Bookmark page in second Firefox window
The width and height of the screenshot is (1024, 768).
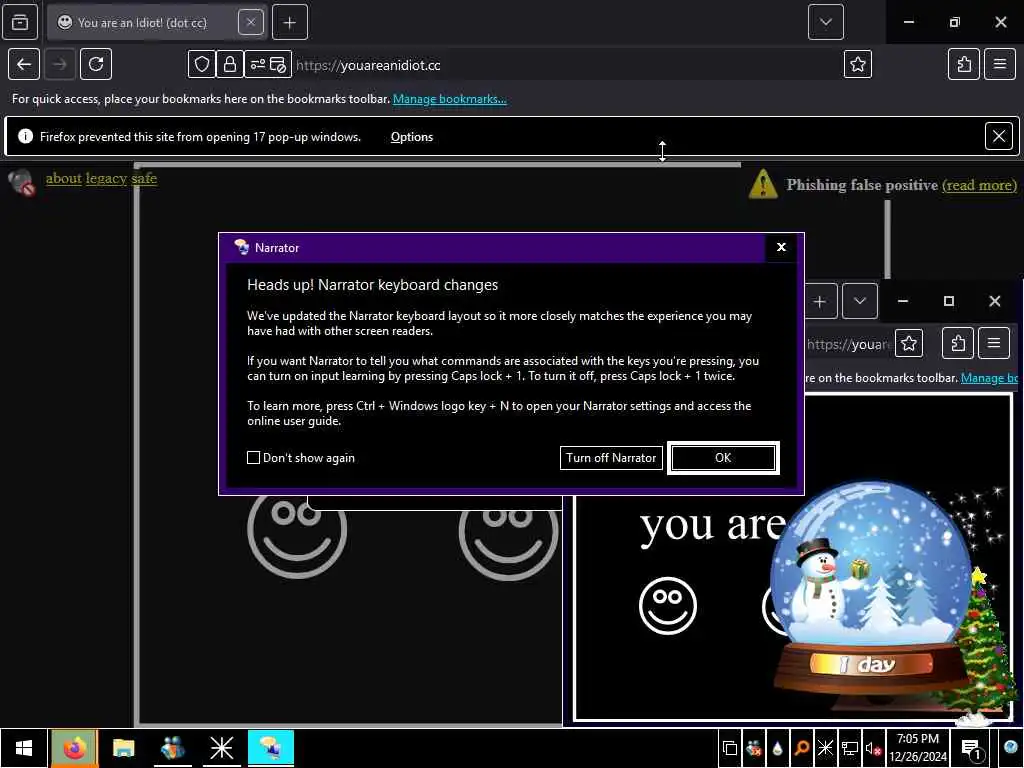click(908, 343)
